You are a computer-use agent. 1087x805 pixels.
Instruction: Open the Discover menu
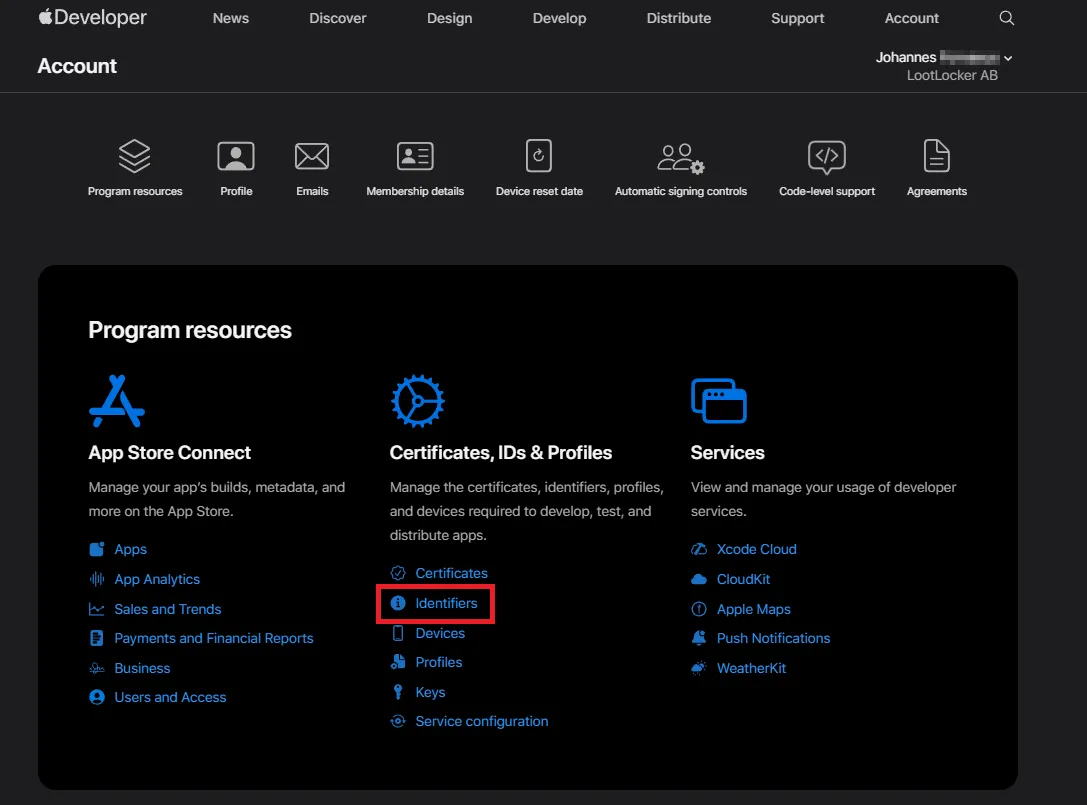click(338, 19)
